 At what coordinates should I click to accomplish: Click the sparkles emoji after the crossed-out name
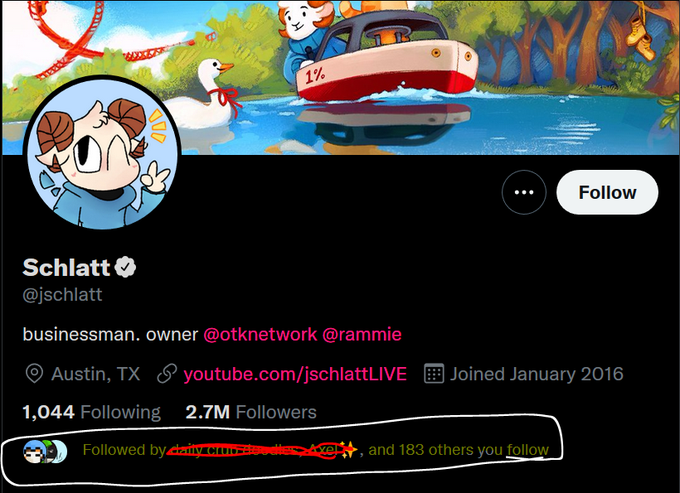pos(348,450)
